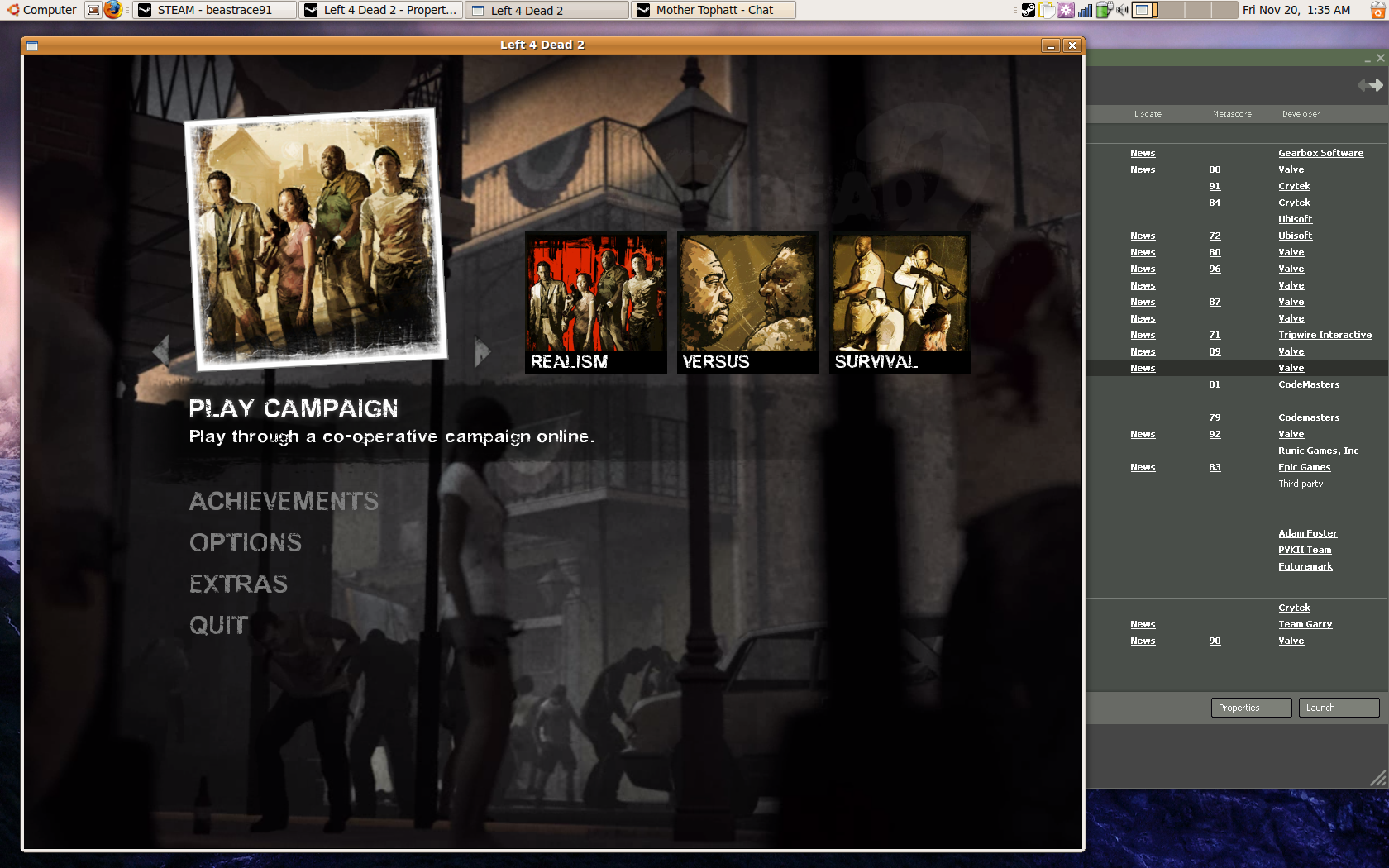Image resolution: width=1389 pixels, height=868 pixels.
Task: Click the volume icon in the top panel
Action: click(x=1122, y=10)
